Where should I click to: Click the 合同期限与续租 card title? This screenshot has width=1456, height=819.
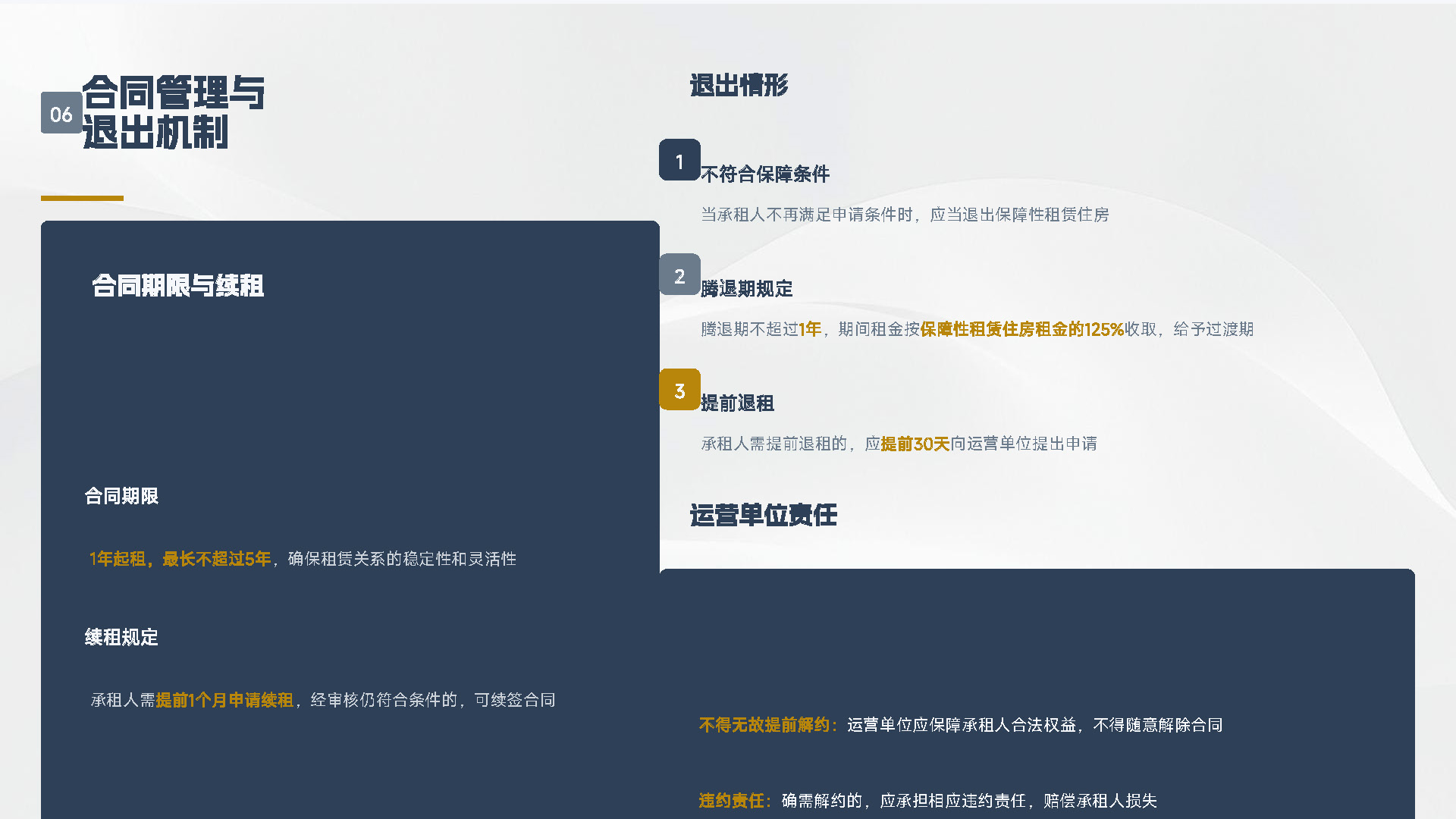[x=177, y=286]
